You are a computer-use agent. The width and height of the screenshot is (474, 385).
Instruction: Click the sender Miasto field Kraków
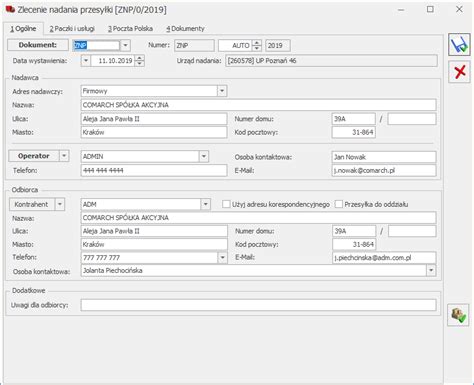click(154, 132)
